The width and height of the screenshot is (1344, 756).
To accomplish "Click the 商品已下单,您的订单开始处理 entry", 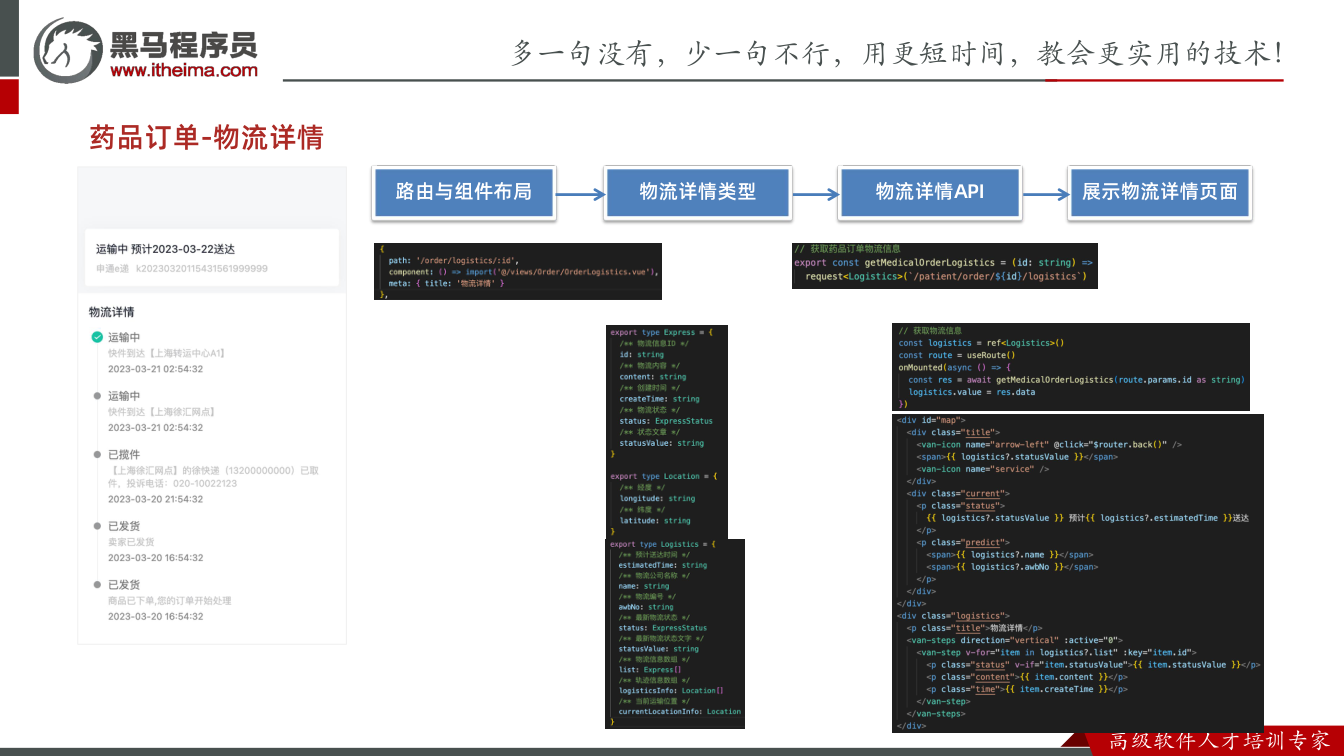I will (x=170, y=601).
